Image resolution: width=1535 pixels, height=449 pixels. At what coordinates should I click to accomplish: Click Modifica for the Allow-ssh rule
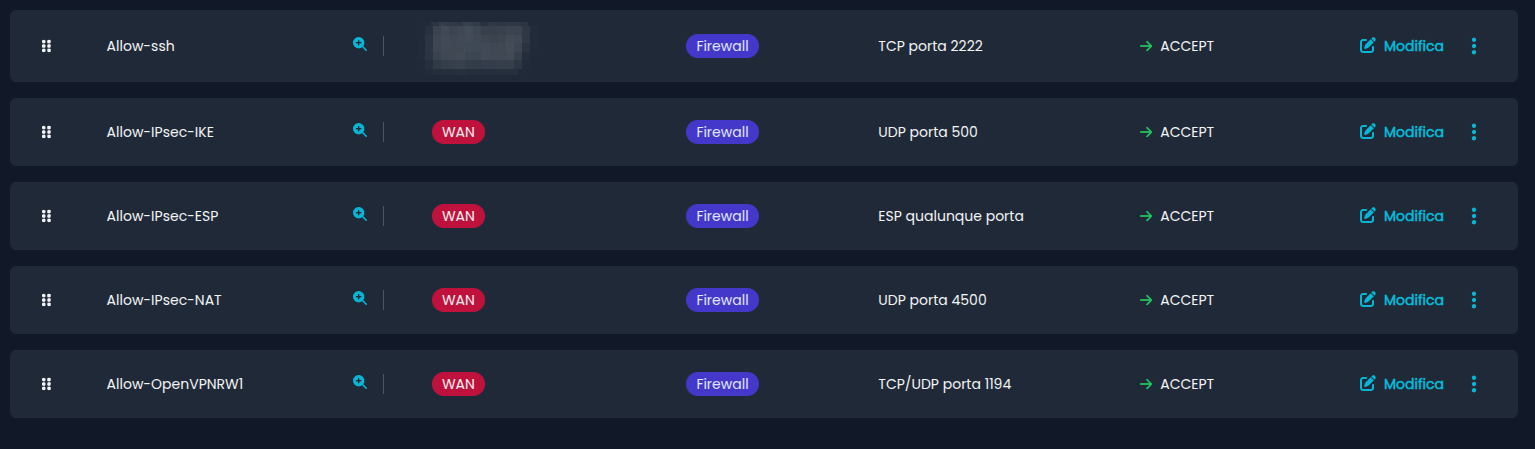(1402, 46)
